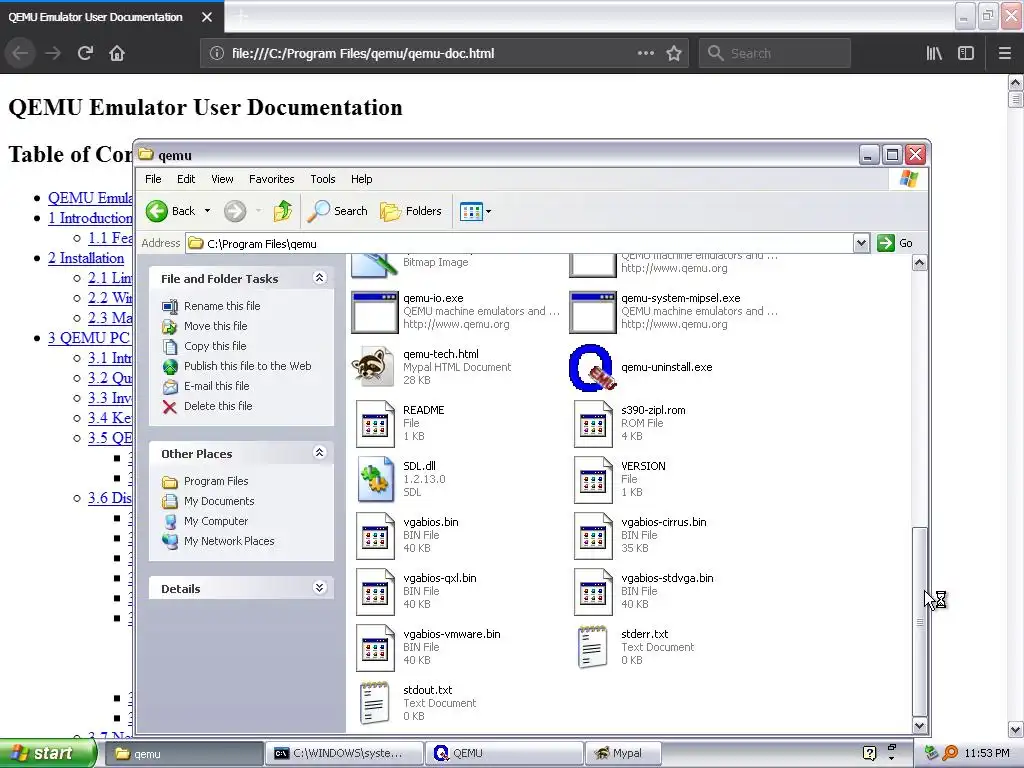Select the vgabios-stdvga.bin file icon
Image resolution: width=1024 pixels, height=768 pixels.
(593, 592)
